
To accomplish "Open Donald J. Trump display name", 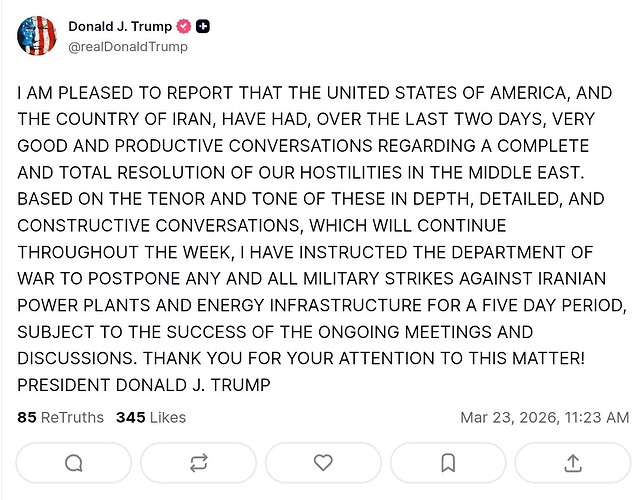I will click(x=119, y=27).
